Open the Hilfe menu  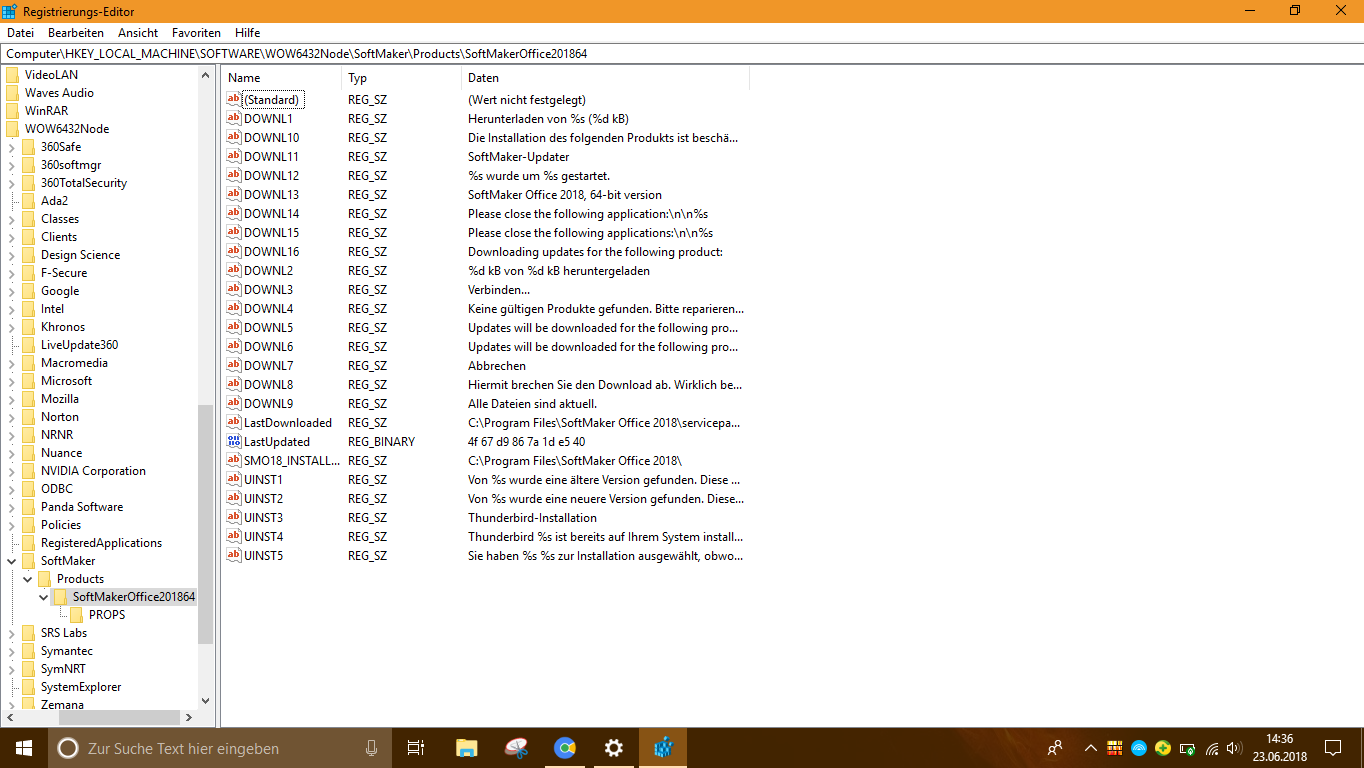(248, 33)
